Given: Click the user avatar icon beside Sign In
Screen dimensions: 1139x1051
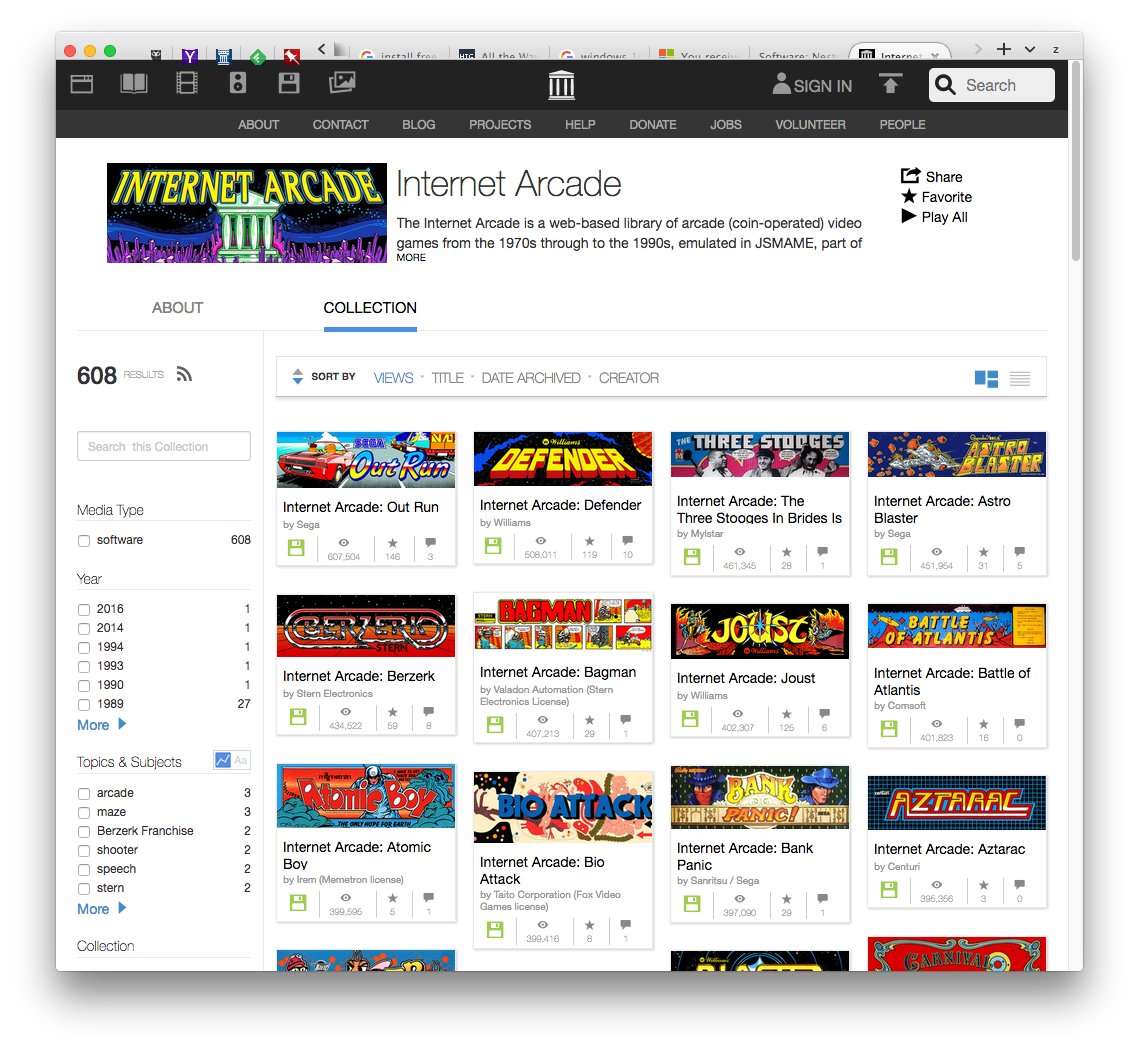Looking at the screenshot, I should (781, 84).
